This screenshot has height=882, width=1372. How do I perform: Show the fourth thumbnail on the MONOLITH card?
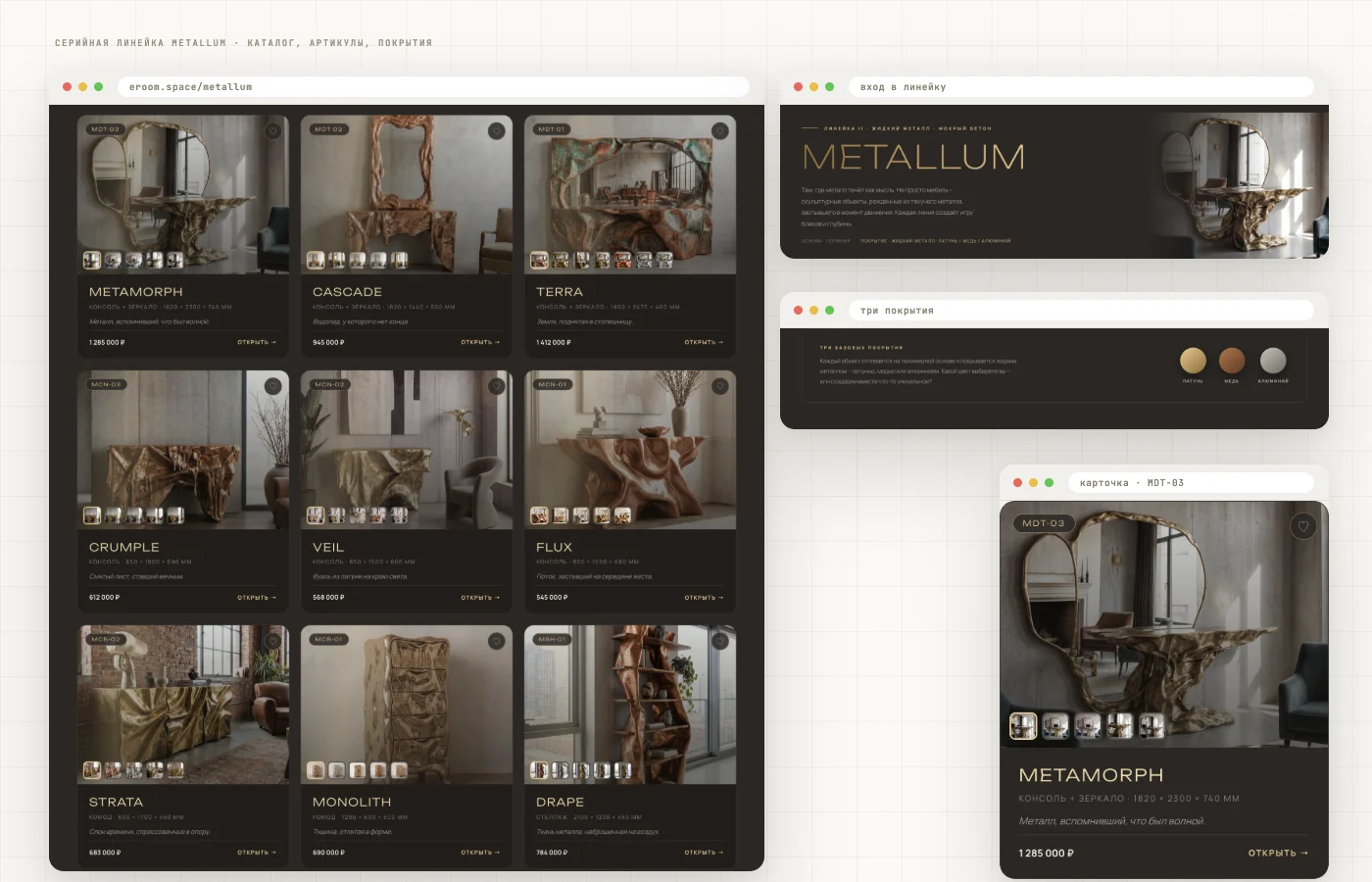click(378, 770)
